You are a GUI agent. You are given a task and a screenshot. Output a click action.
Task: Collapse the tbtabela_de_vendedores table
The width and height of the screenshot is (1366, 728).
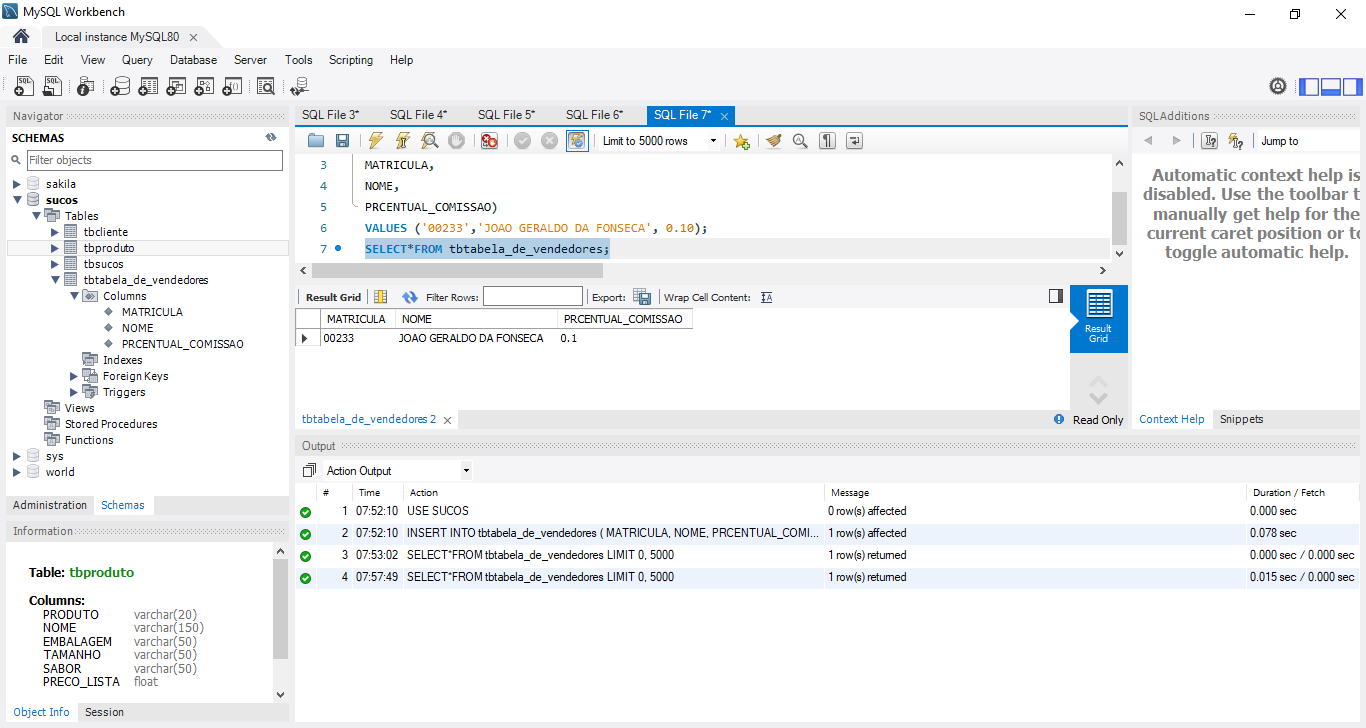coord(55,280)
